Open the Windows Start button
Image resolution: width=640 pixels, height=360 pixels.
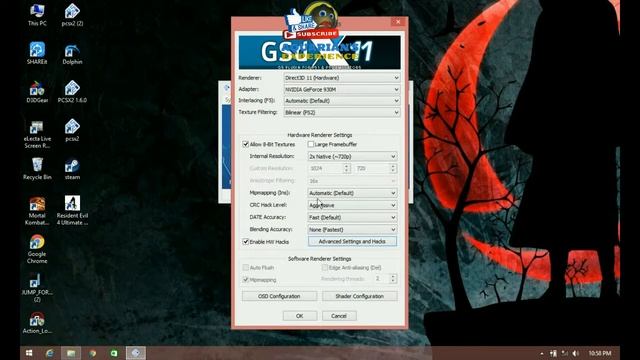[29, 353]
